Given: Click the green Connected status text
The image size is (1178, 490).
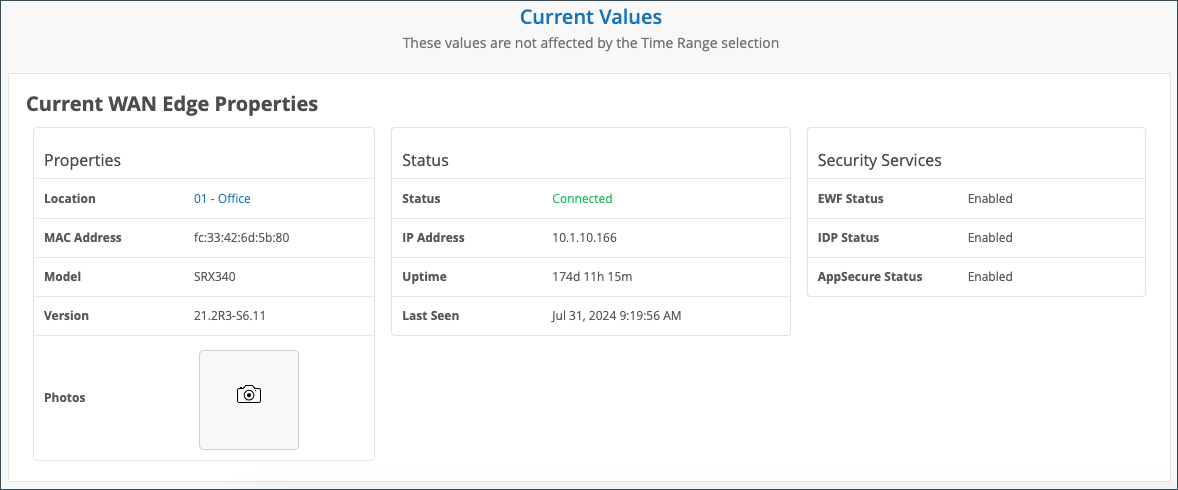Looking at the screenshot, I should [582, 199].
